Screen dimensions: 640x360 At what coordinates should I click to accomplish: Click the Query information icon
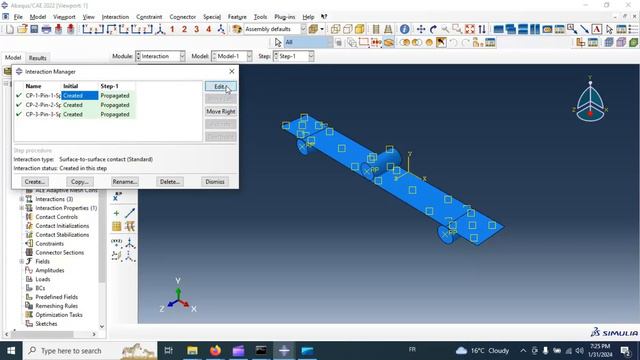[404, 29]
